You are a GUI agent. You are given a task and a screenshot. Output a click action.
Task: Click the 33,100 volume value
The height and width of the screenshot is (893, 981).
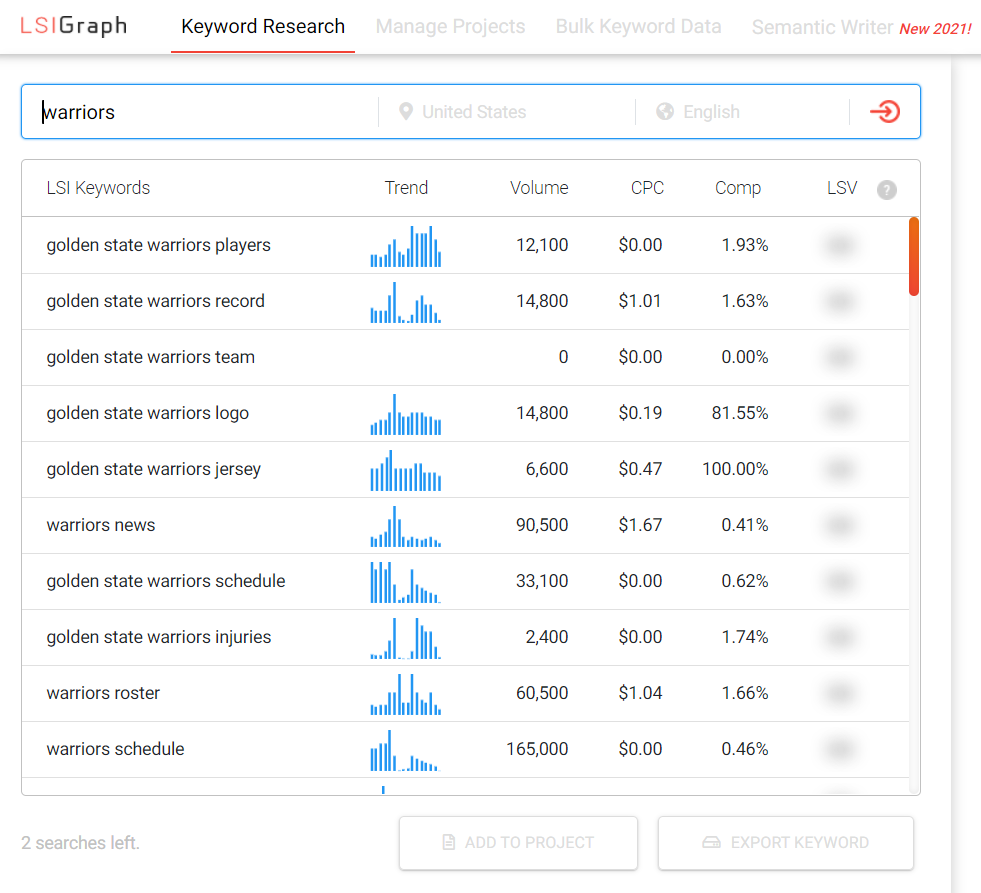tap(542, 581)
